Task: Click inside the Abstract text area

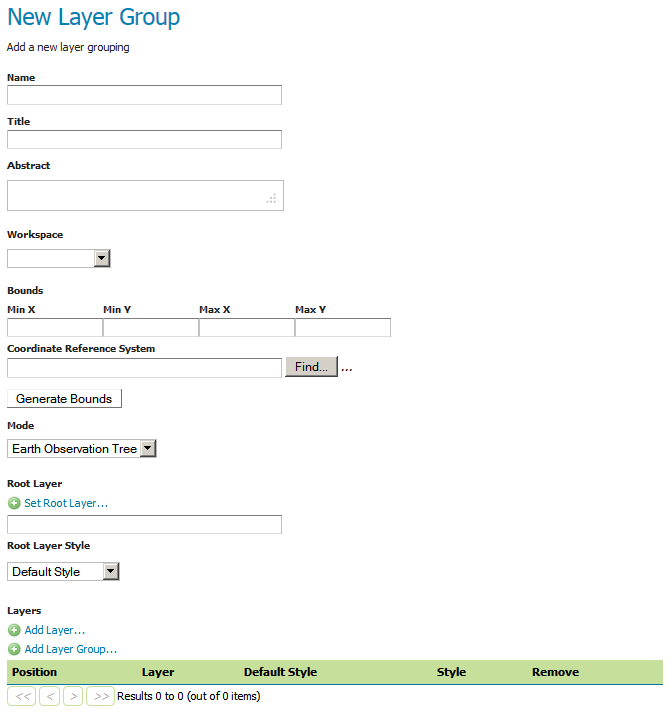Action: (144, 195)
